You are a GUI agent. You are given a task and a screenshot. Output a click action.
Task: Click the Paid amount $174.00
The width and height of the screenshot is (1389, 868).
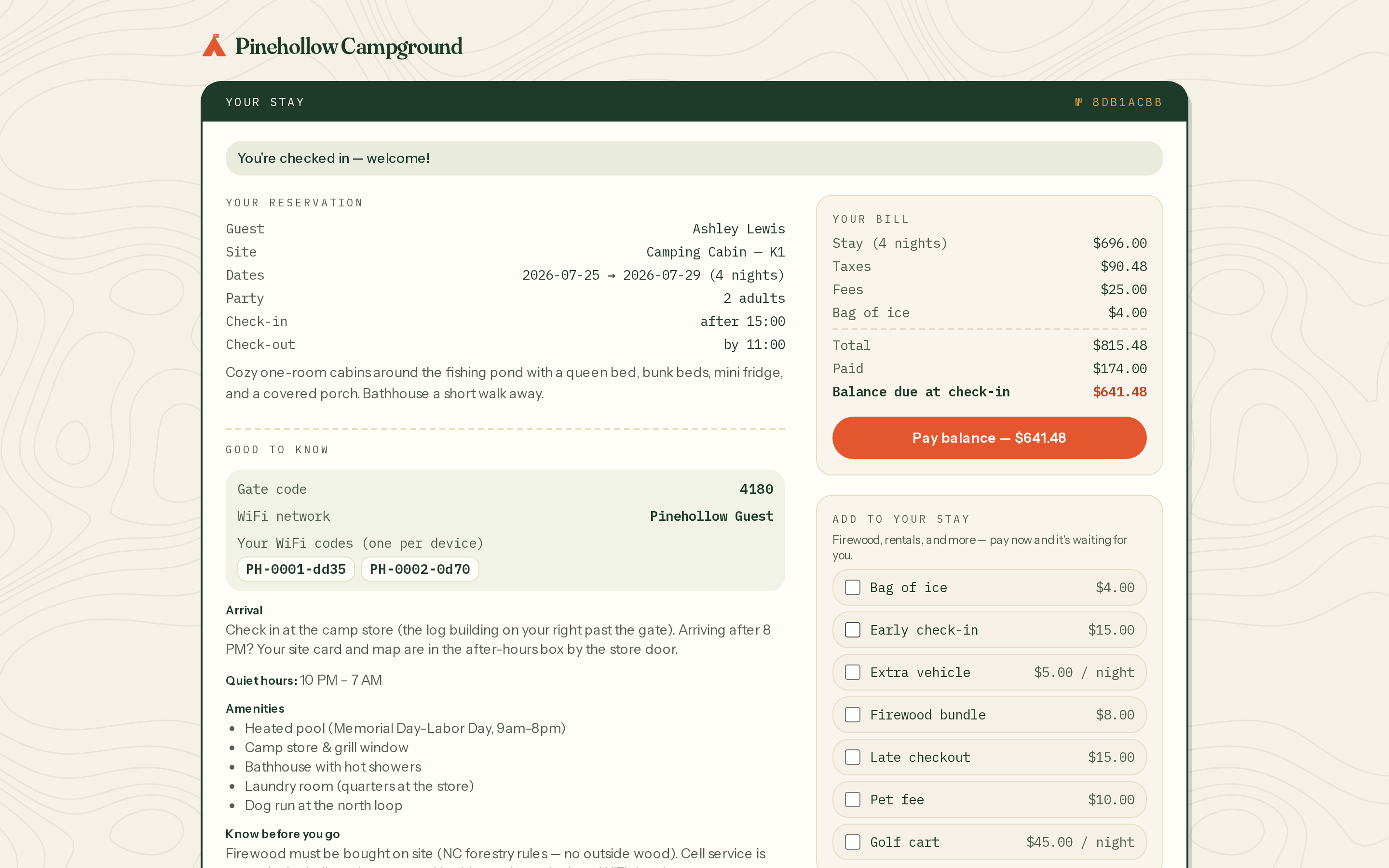1119,368
